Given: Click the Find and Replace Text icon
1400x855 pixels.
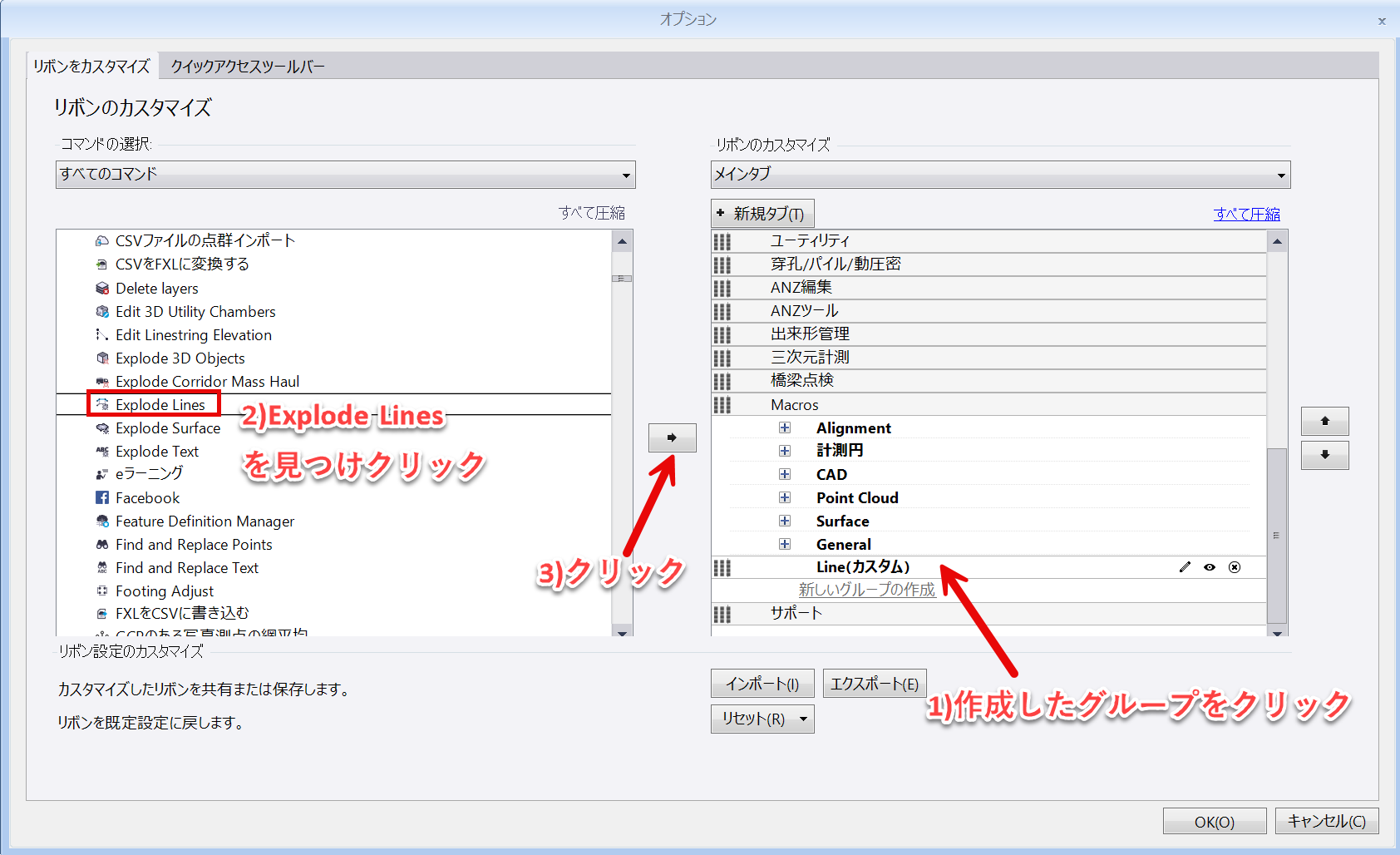Looking at the screenshot, I should (x=102, y=568).
